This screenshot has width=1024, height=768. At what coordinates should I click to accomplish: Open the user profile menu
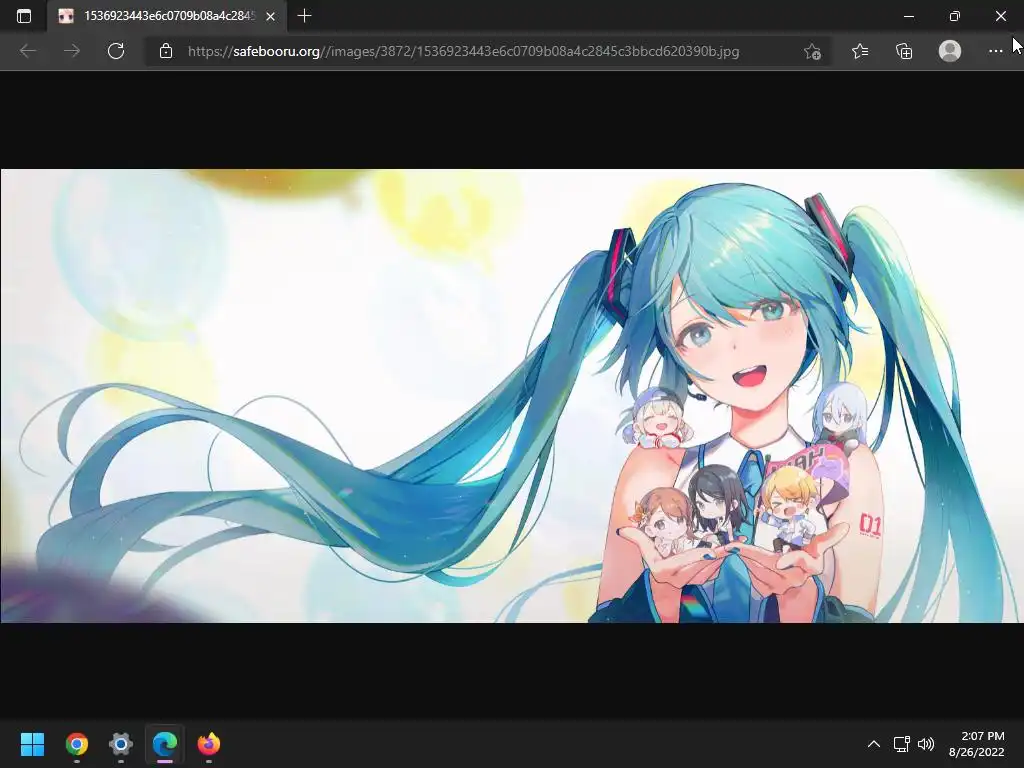coord(950,51)
